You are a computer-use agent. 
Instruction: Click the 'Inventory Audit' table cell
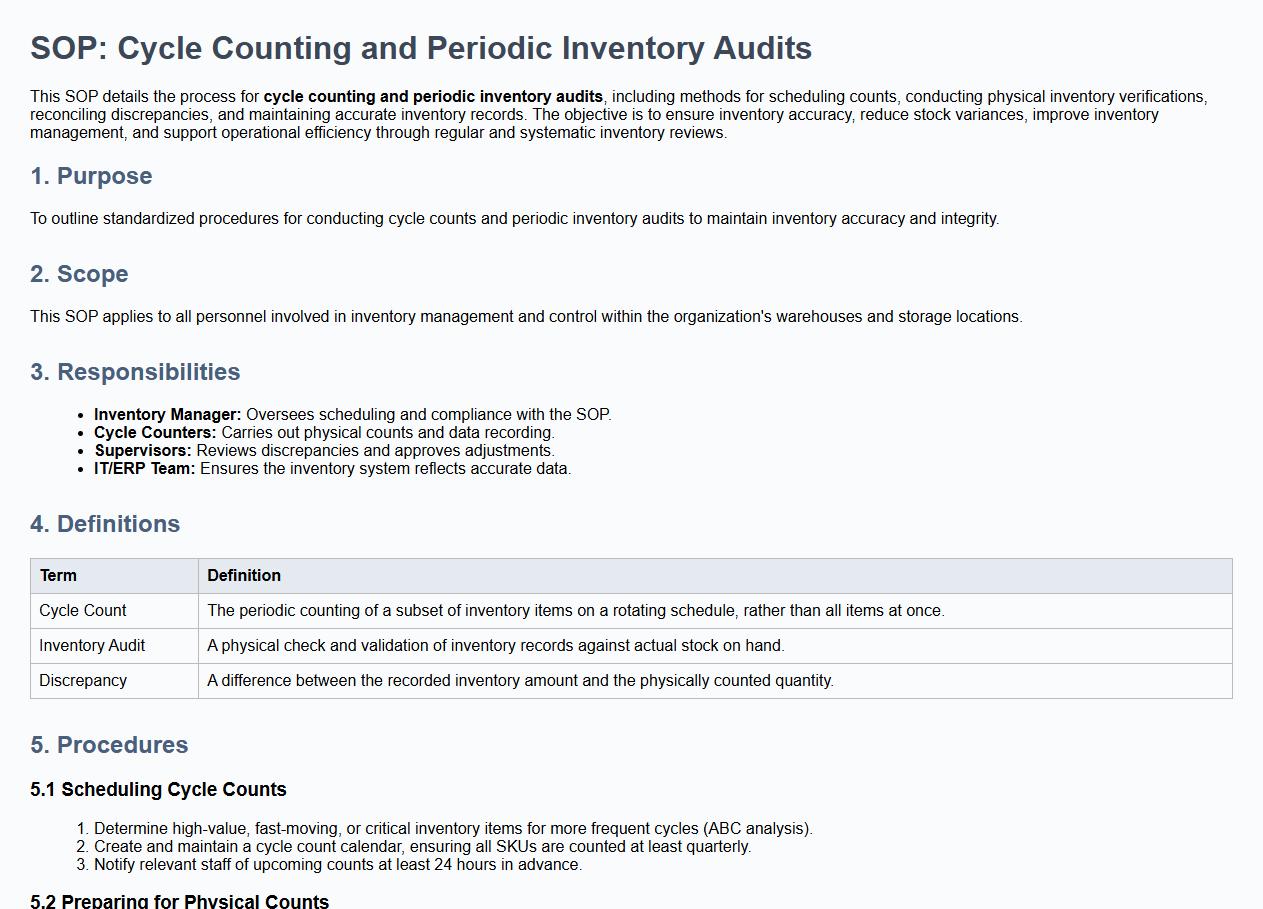(92, 646)
